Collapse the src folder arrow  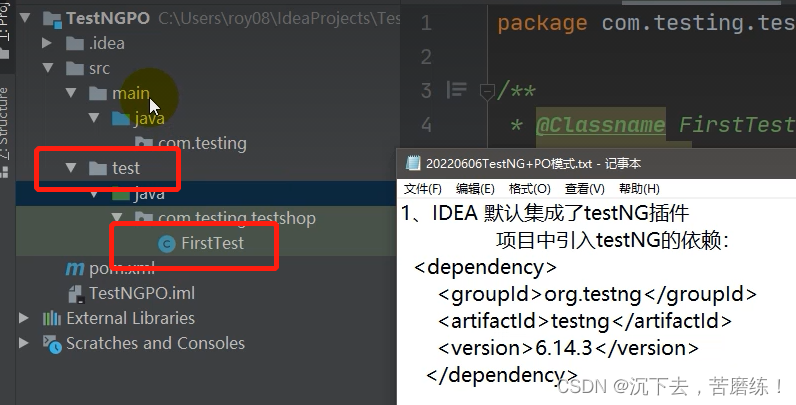pos(48,68)
